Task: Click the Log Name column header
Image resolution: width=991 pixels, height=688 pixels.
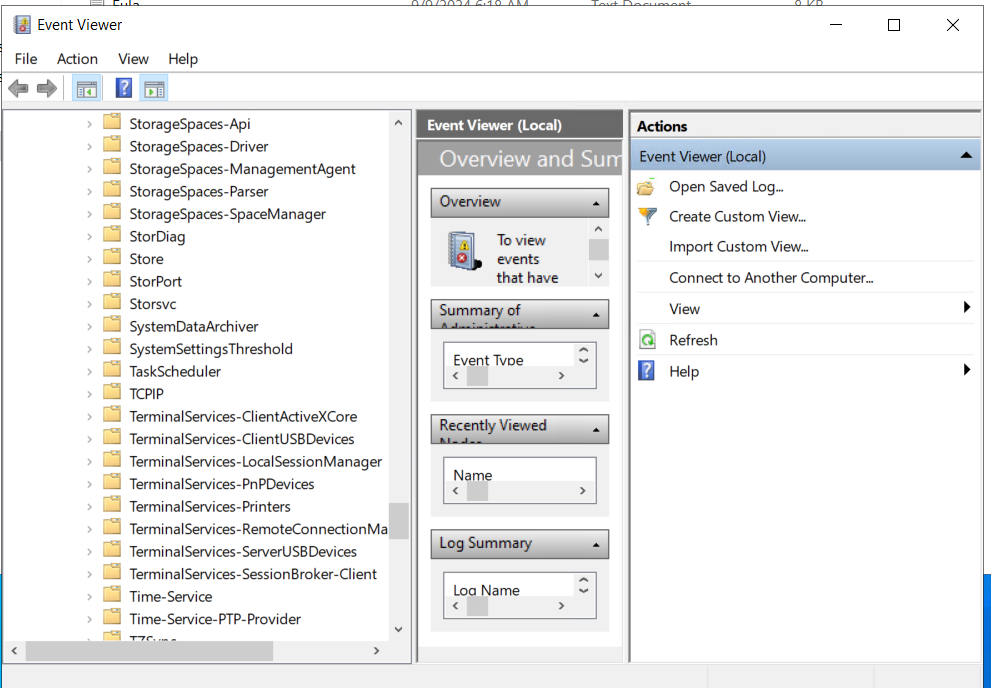Action: (x=487, y=590)
